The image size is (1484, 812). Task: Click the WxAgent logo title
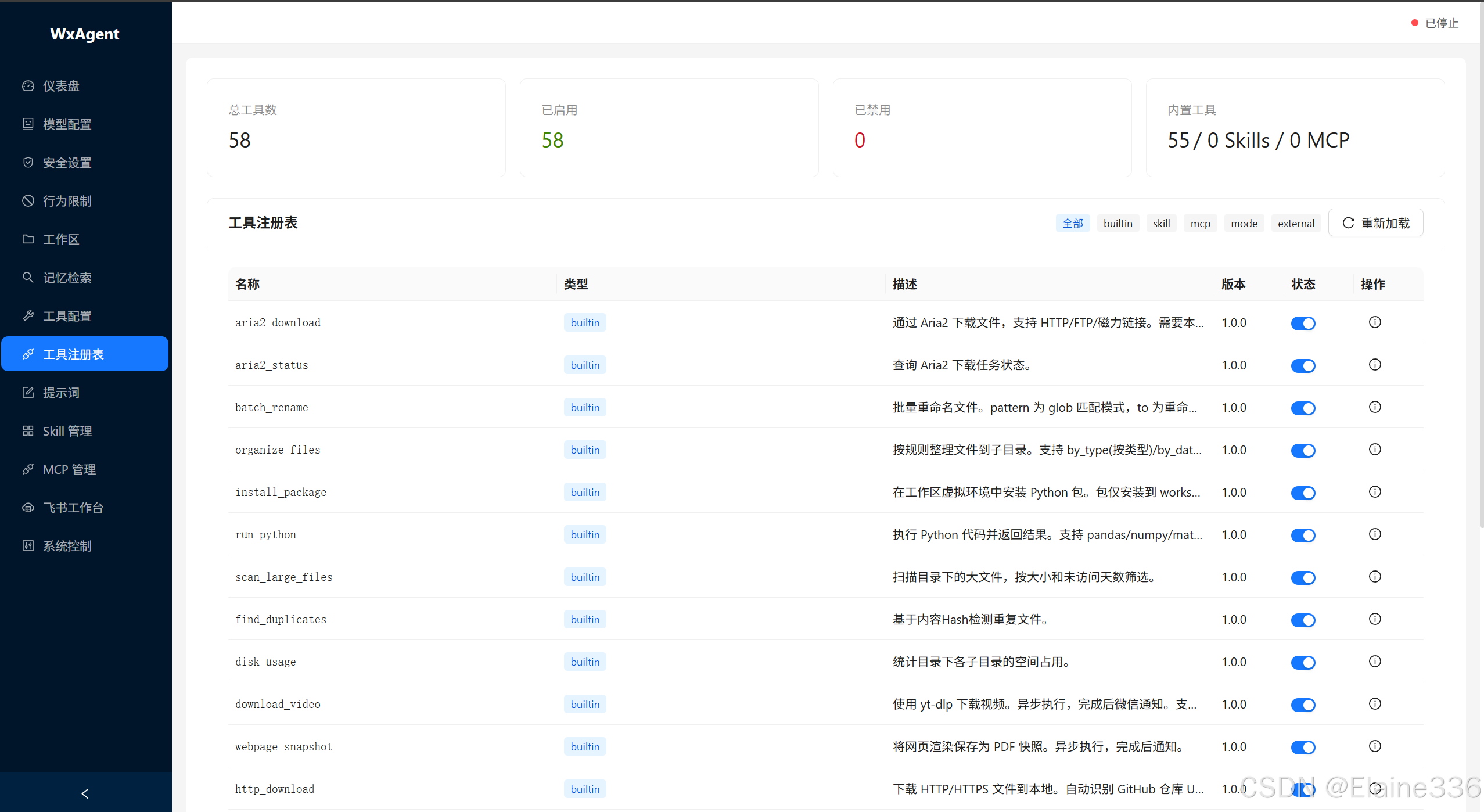85,34
